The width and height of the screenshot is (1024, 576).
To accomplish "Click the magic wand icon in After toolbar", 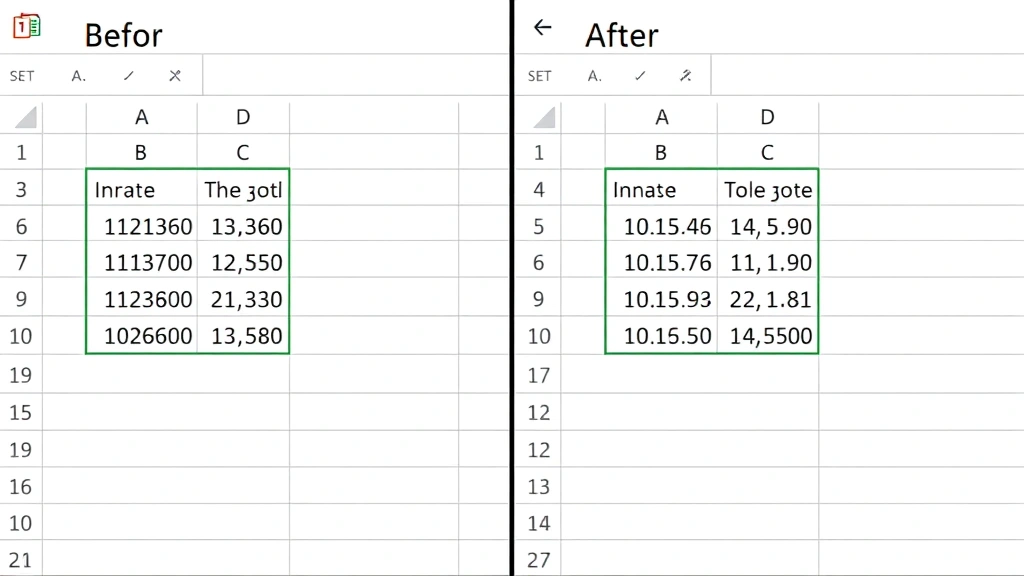I will pyautogui.click(x=686, y=76).
